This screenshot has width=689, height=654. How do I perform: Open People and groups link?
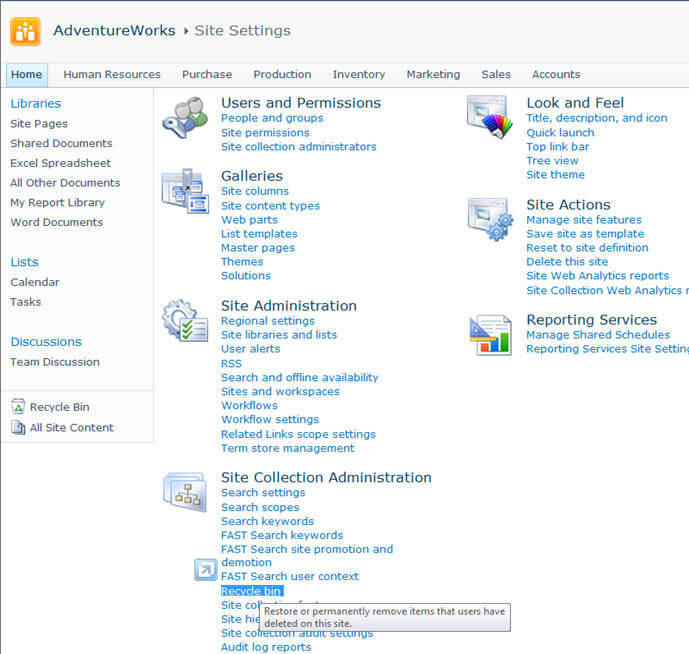coord(272,118)
